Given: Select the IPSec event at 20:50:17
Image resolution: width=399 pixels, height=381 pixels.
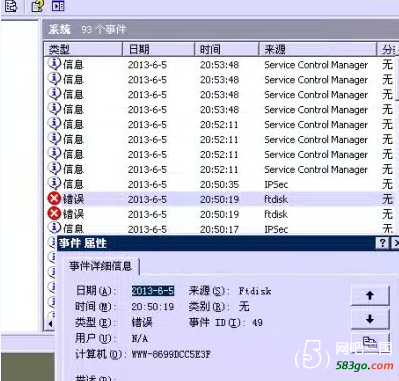Looking at the screenshot, I should [x=220, y=229].
